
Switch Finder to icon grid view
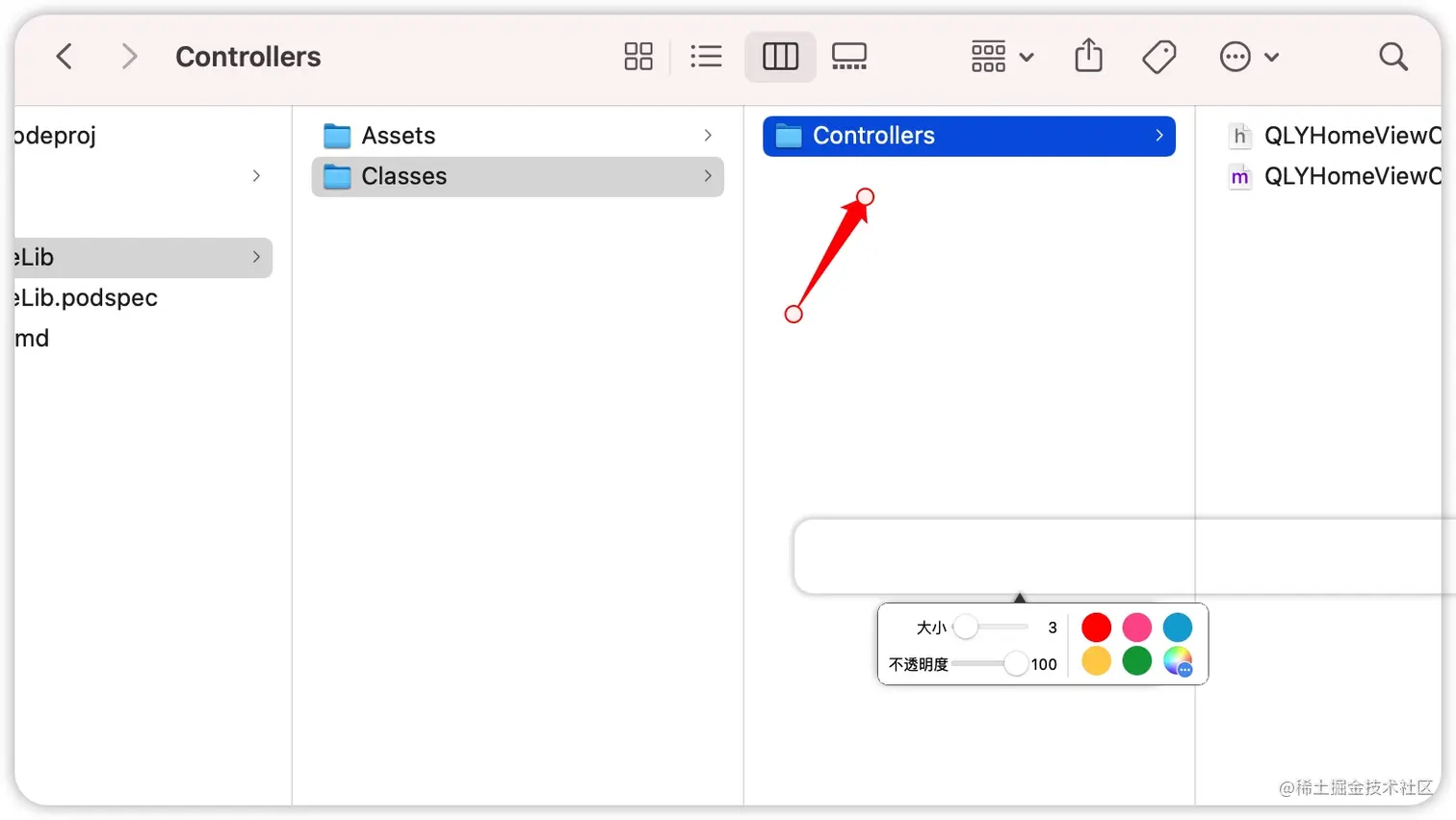(x=638, y=57)
